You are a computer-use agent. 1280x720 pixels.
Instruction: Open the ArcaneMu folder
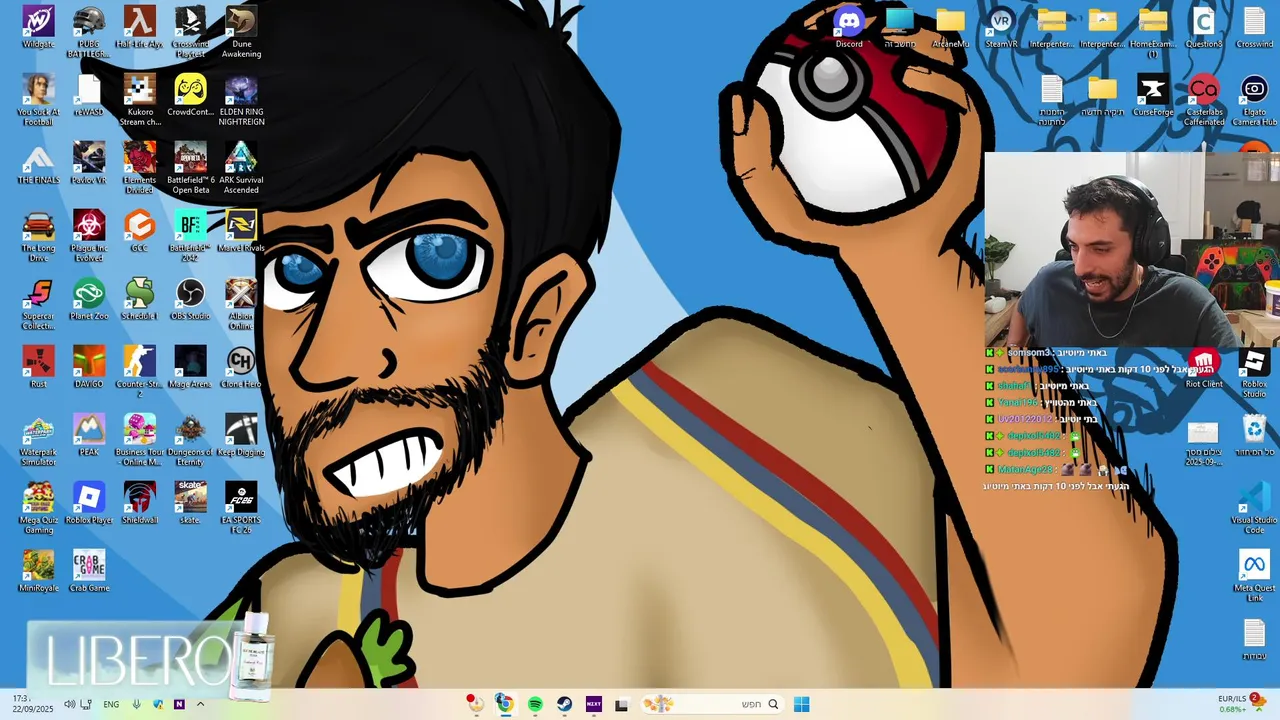pyautogui.click(x=950, y=27)
